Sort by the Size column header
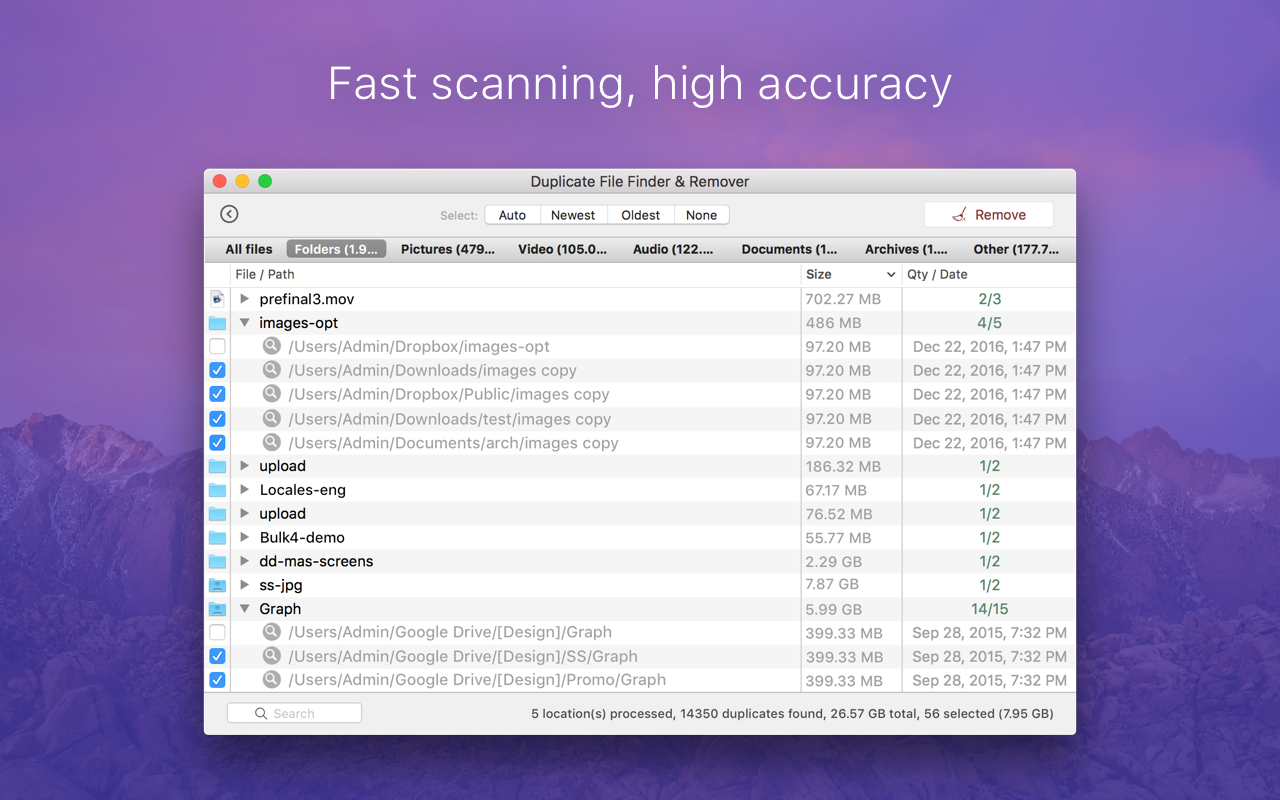 tap(852, 274)
